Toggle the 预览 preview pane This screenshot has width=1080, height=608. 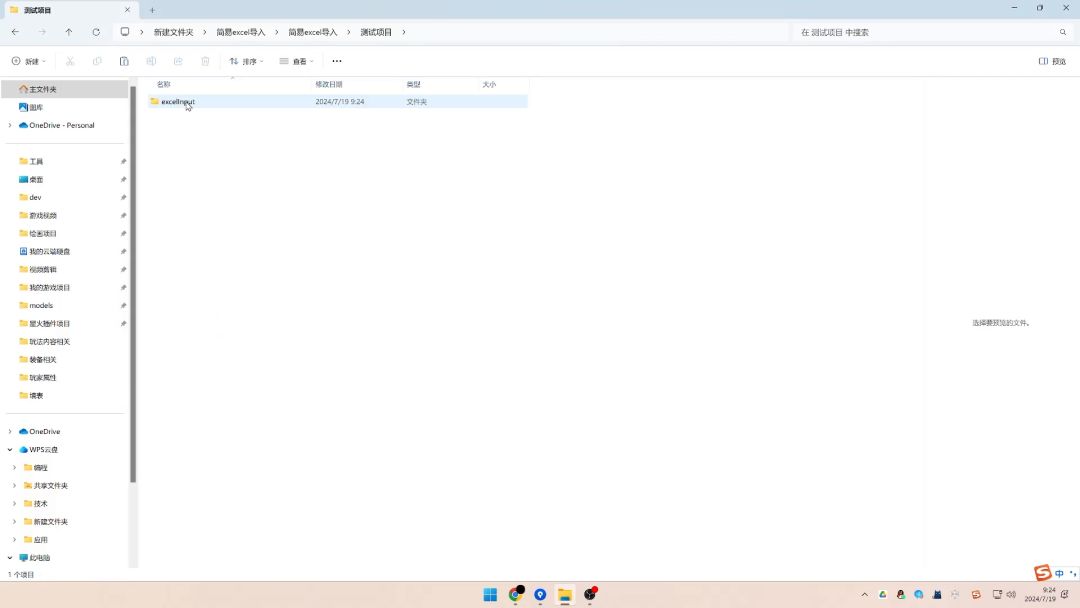tap(1052, 61)
